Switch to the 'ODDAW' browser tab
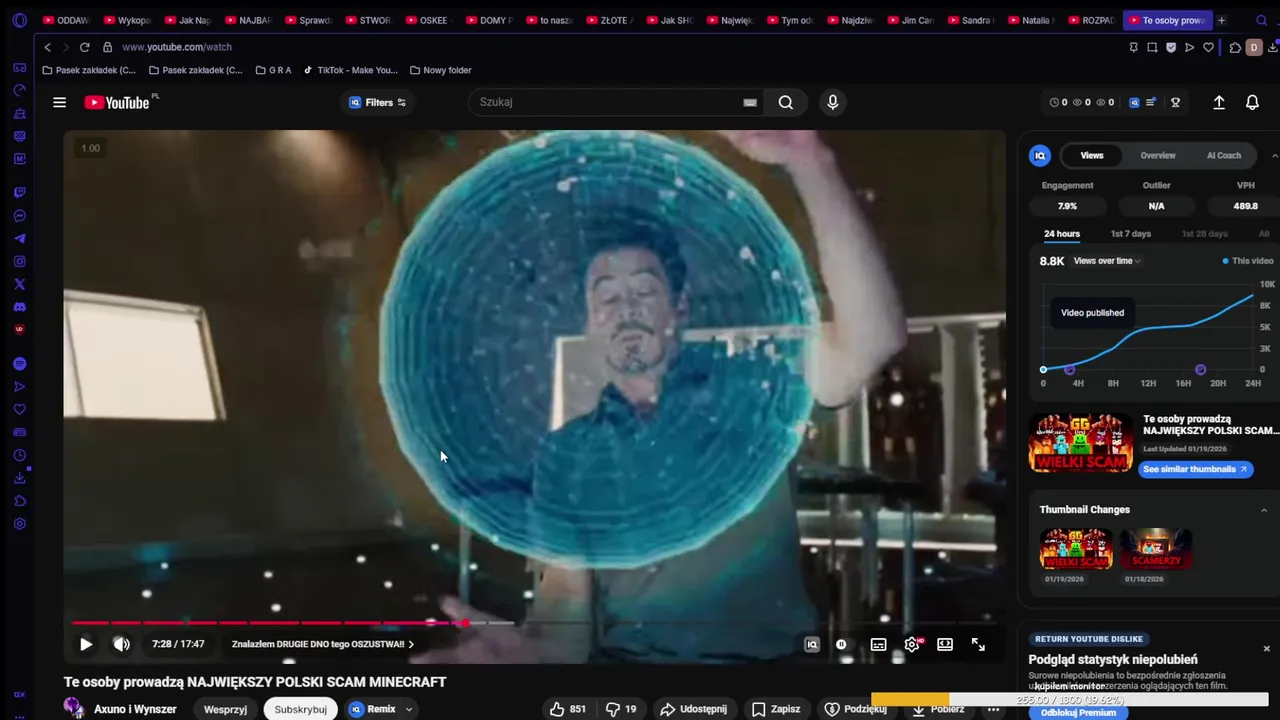The height and width of the screenshot is (720, 1280). [69, 20]
